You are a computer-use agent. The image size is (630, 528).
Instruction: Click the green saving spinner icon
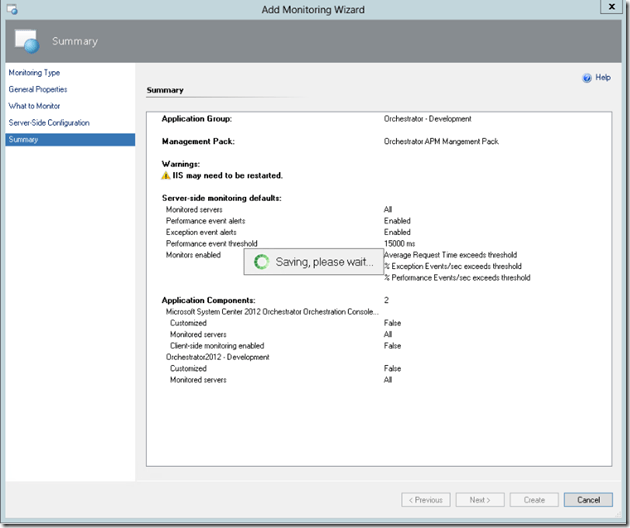point(261,261)
